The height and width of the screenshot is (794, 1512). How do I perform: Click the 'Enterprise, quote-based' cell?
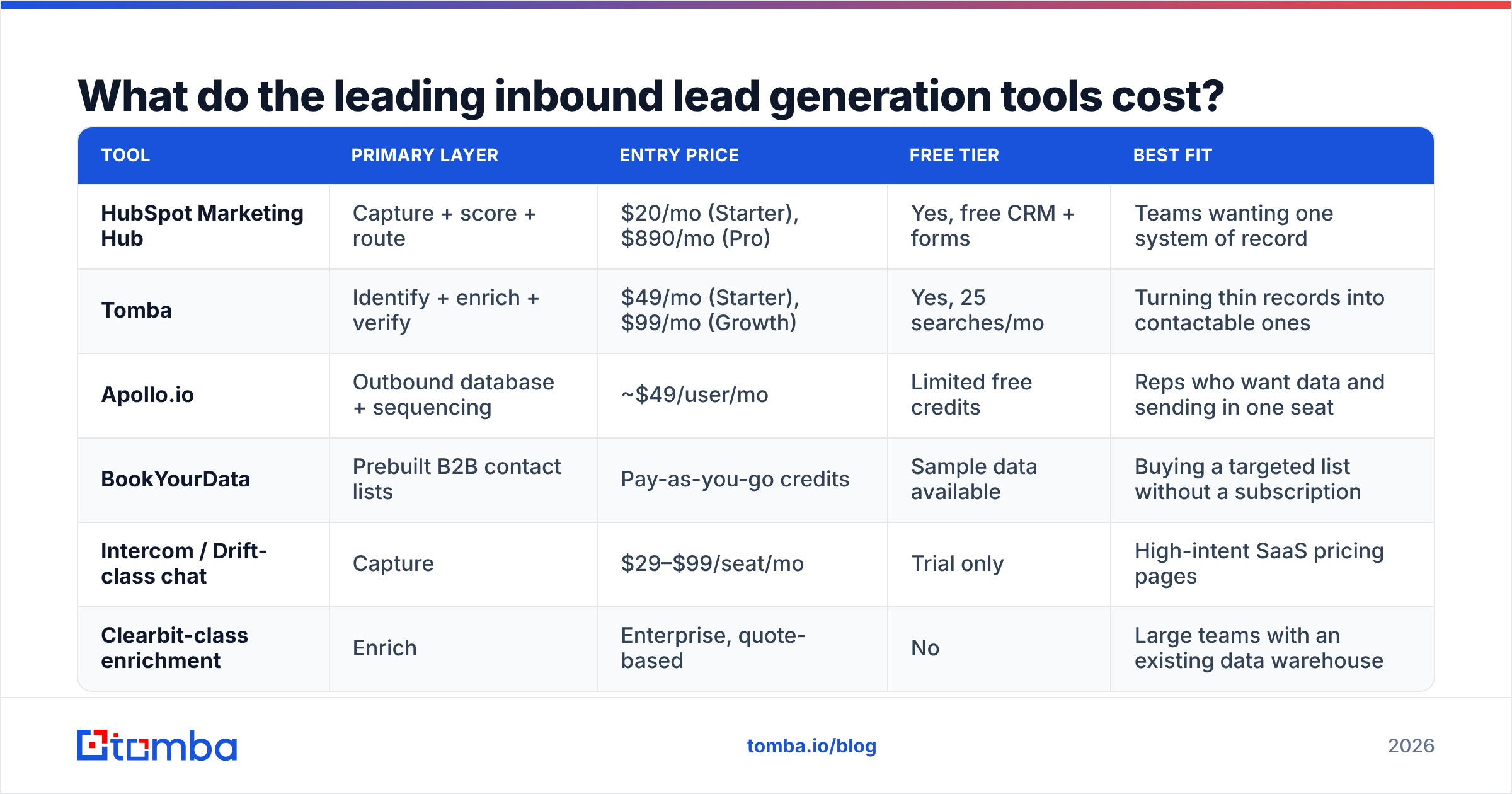[743, 648]
